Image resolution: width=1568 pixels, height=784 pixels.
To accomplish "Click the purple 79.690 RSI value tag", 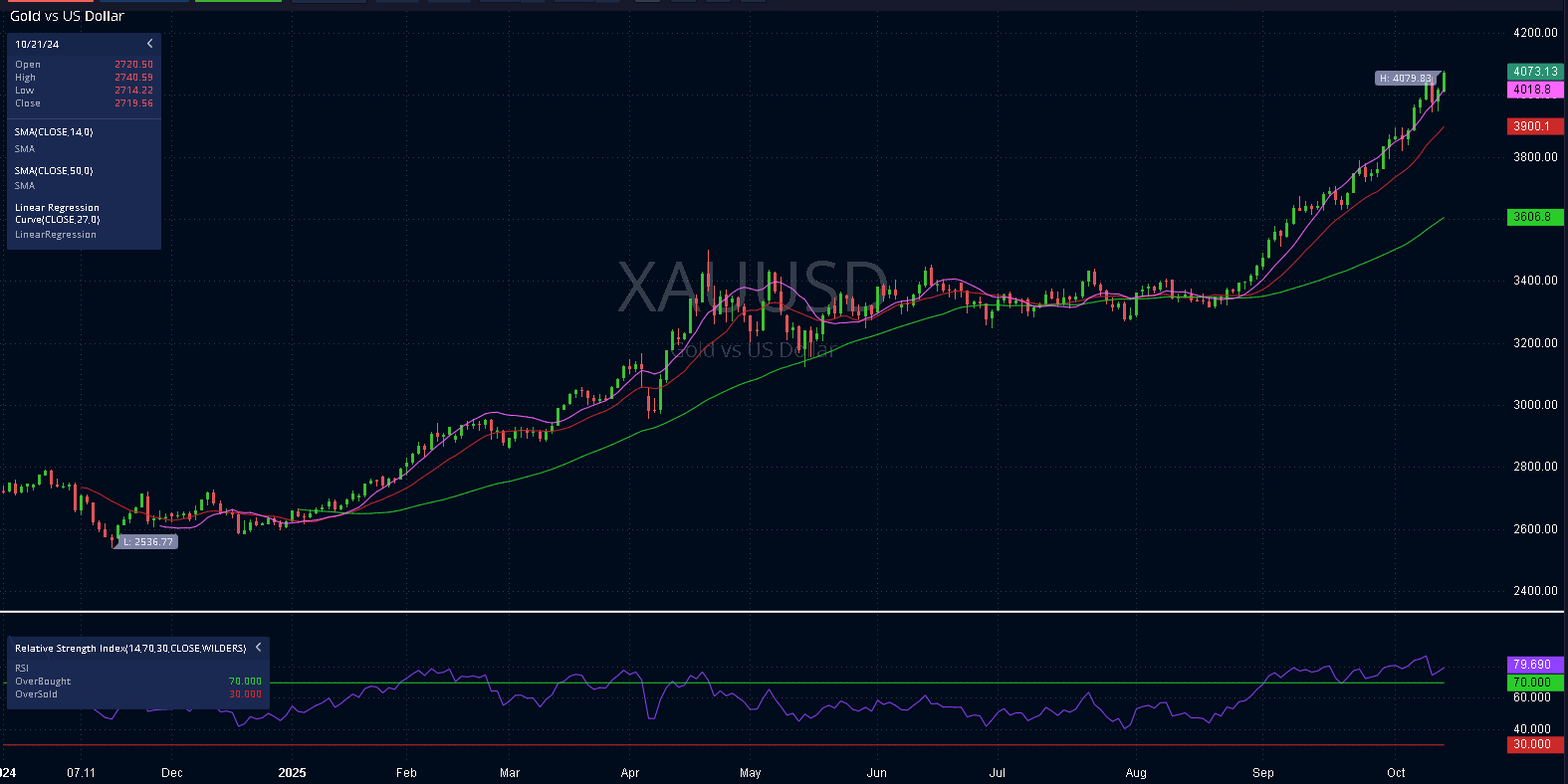I will pos(1534,665).
